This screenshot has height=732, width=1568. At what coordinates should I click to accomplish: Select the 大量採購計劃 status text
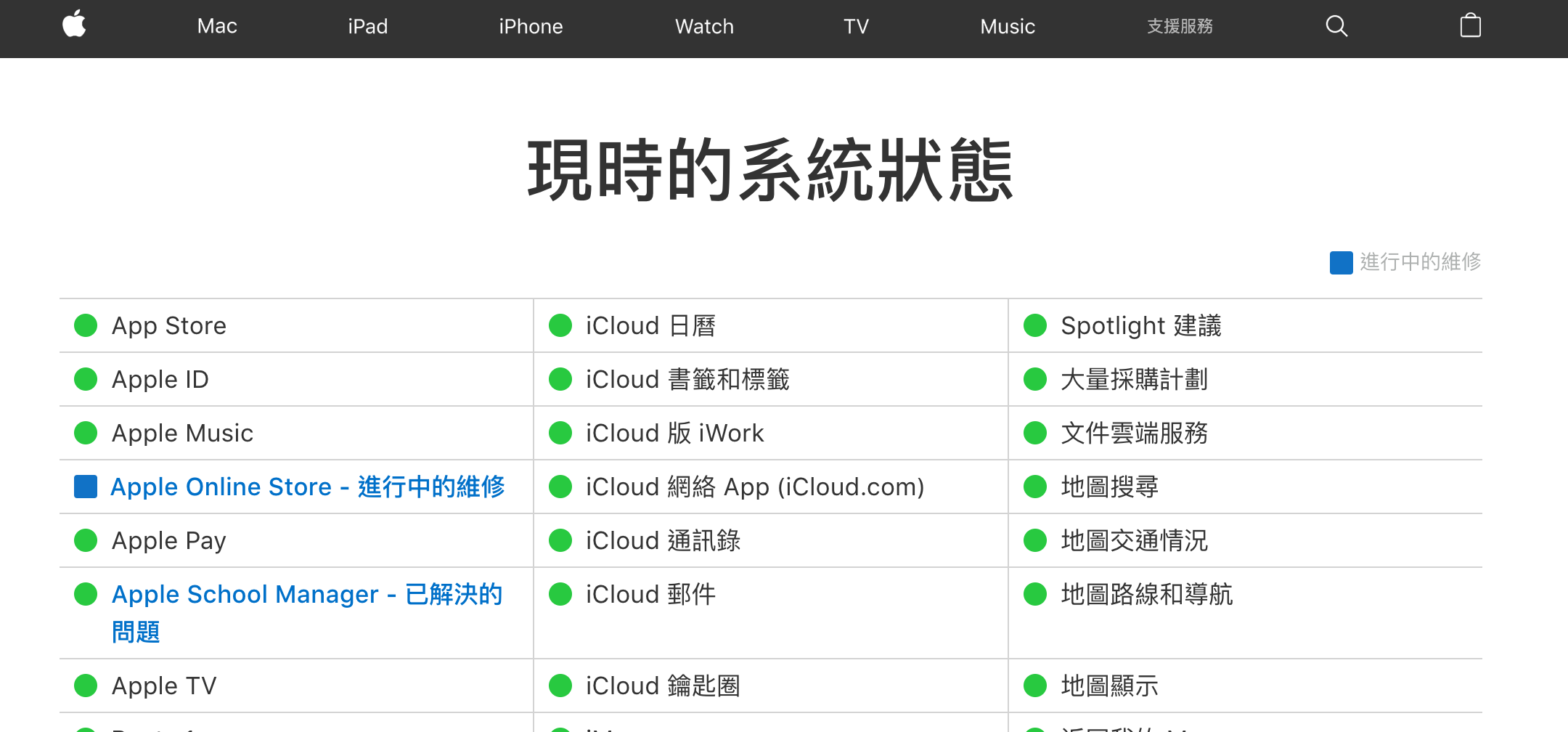[x=1134, y=379]
